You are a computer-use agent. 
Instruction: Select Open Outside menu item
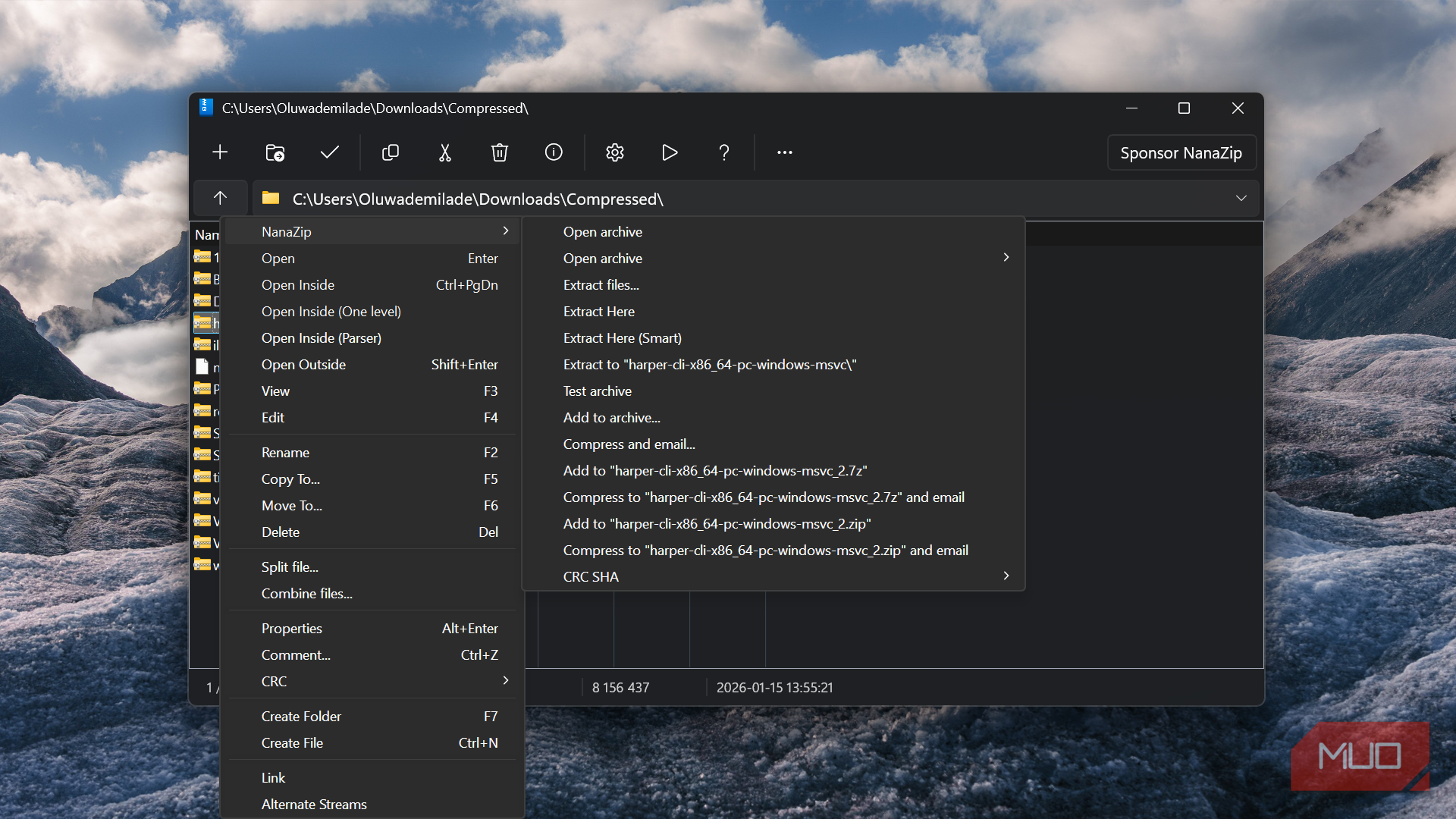pos(372,365)
